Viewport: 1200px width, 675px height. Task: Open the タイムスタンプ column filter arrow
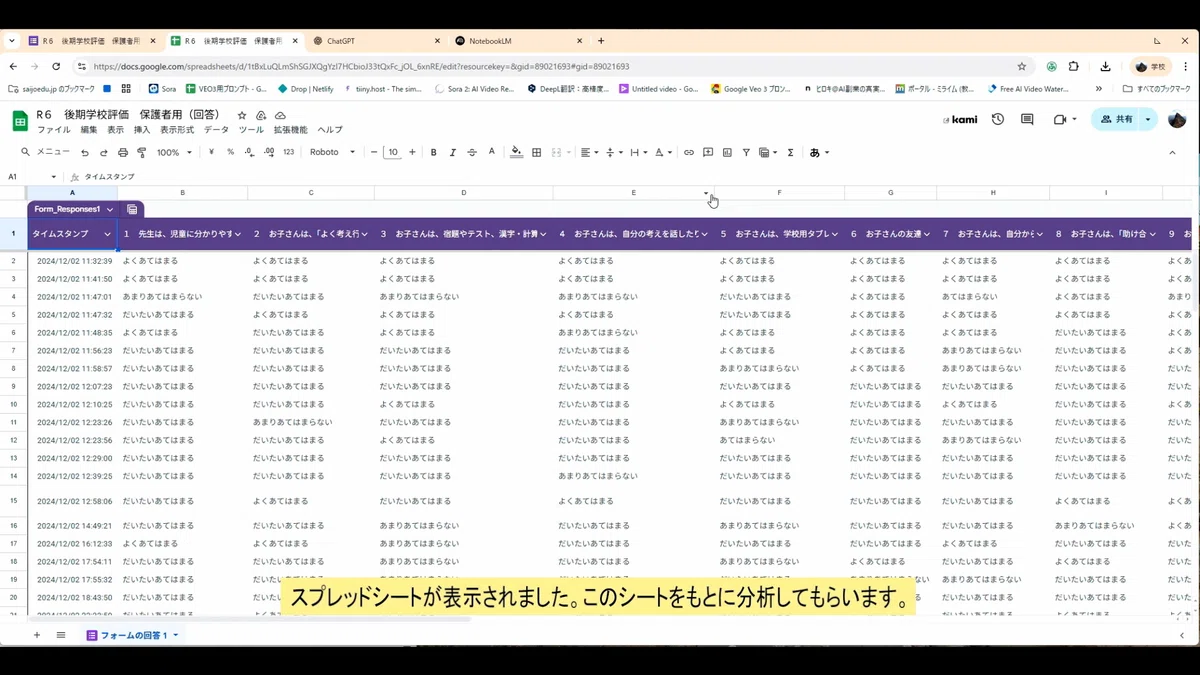(x=107, y=234)
